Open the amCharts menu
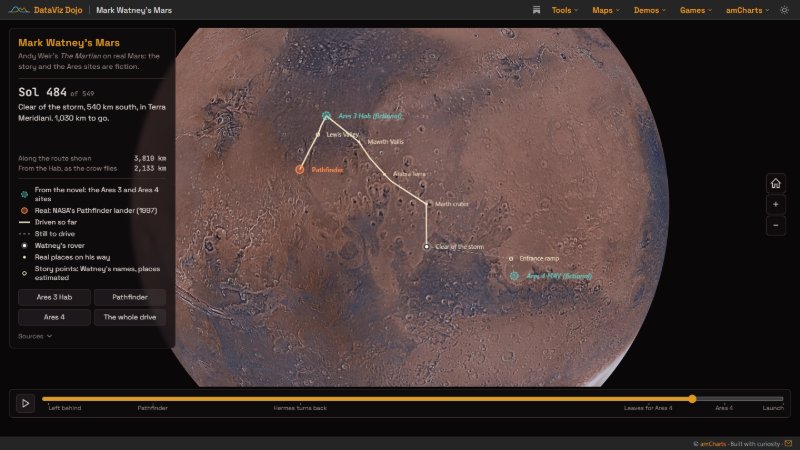Viewport: 800px width, 450px height. [747, 10]
